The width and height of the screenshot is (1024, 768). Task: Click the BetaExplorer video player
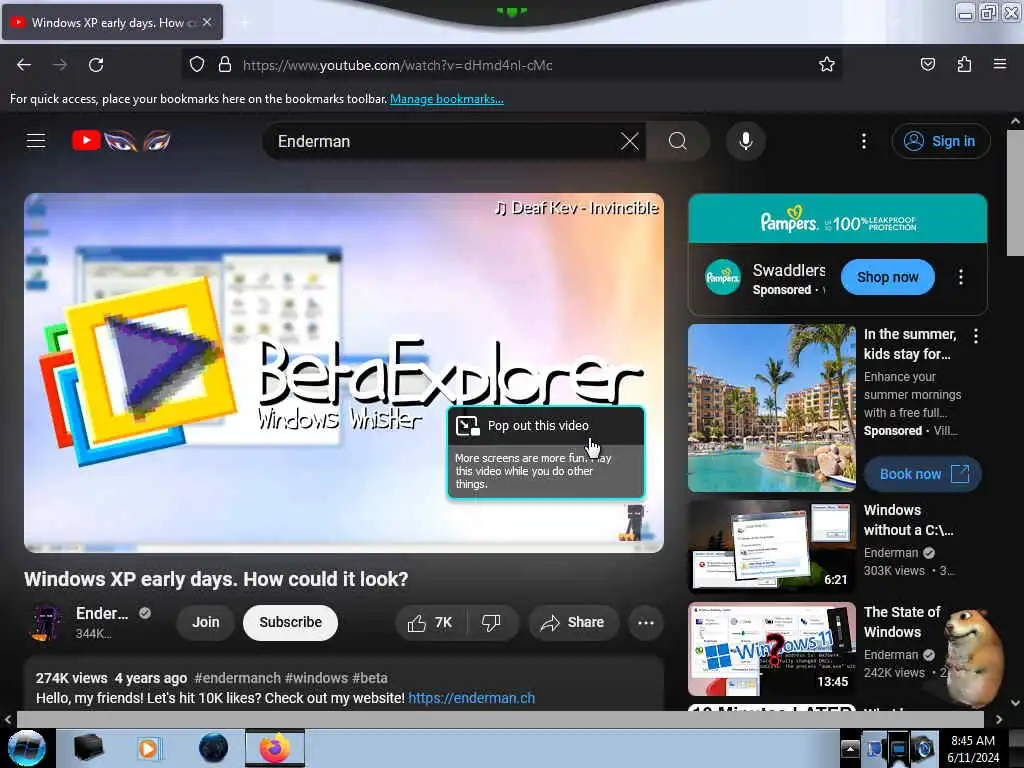coord(344,373)
